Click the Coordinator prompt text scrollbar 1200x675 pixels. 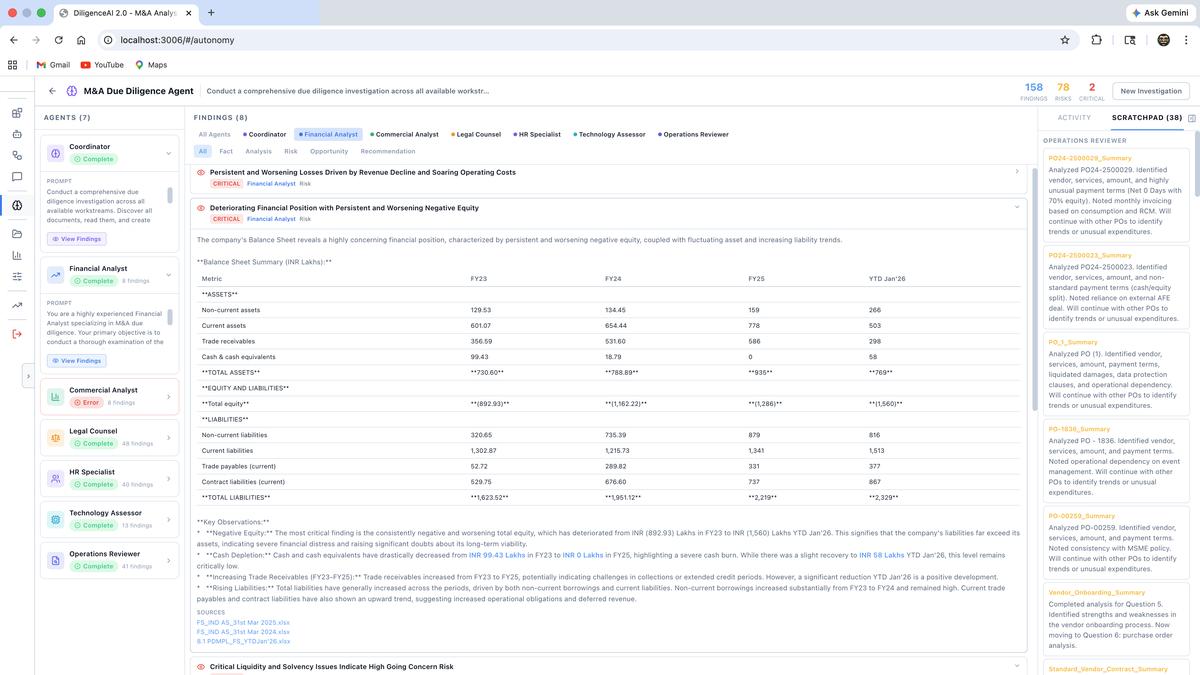pyautogui.click(x=170, y=195)
